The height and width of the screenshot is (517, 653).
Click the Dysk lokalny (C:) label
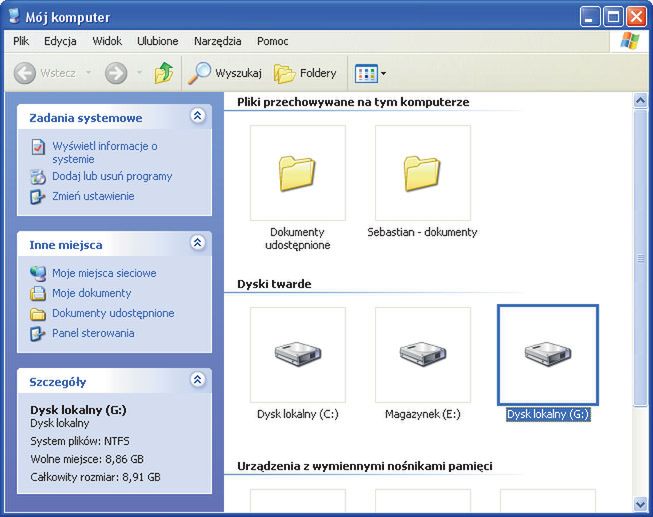coord(298,415)
